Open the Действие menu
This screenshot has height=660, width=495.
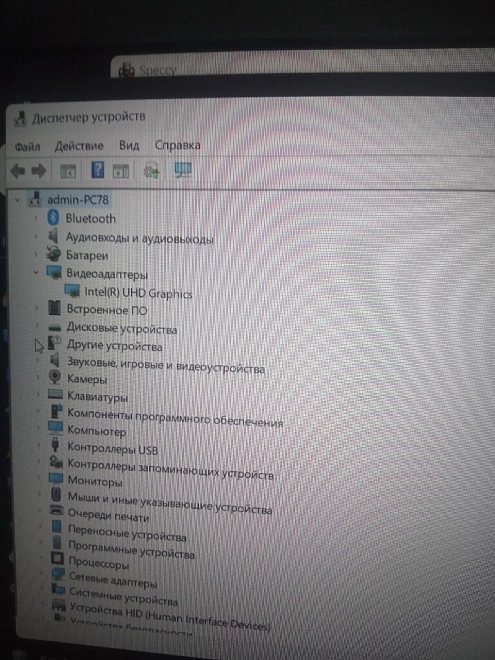click(79, 146)
